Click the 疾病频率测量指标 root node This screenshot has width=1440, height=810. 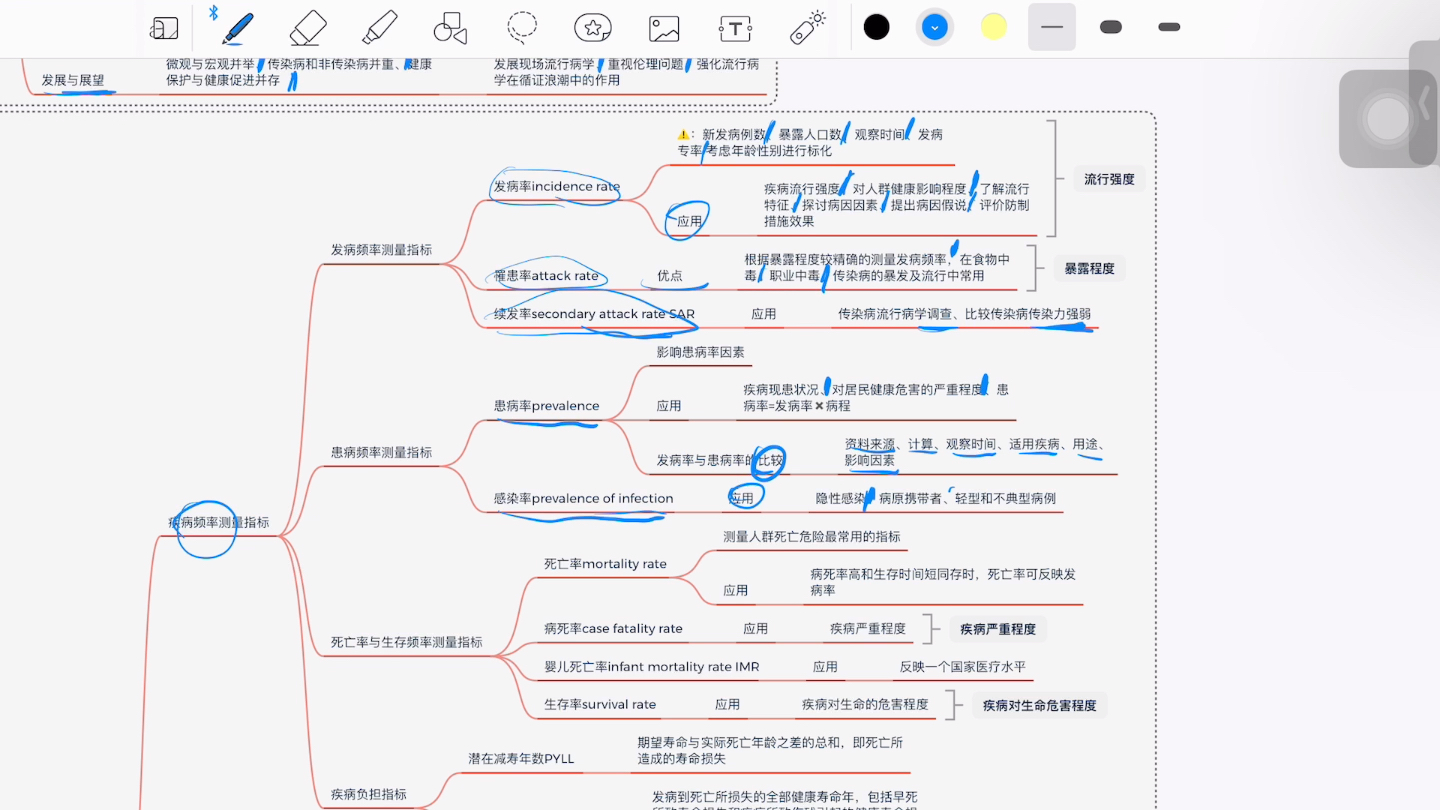coord(218,523)
